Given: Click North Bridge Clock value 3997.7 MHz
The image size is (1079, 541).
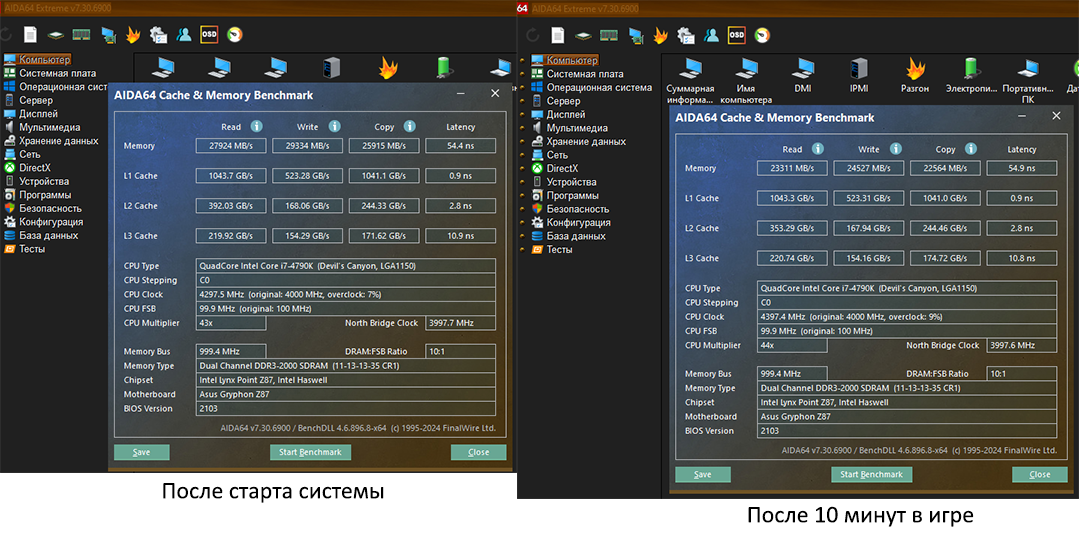Looking at the screenshot, I should [460, 323].
